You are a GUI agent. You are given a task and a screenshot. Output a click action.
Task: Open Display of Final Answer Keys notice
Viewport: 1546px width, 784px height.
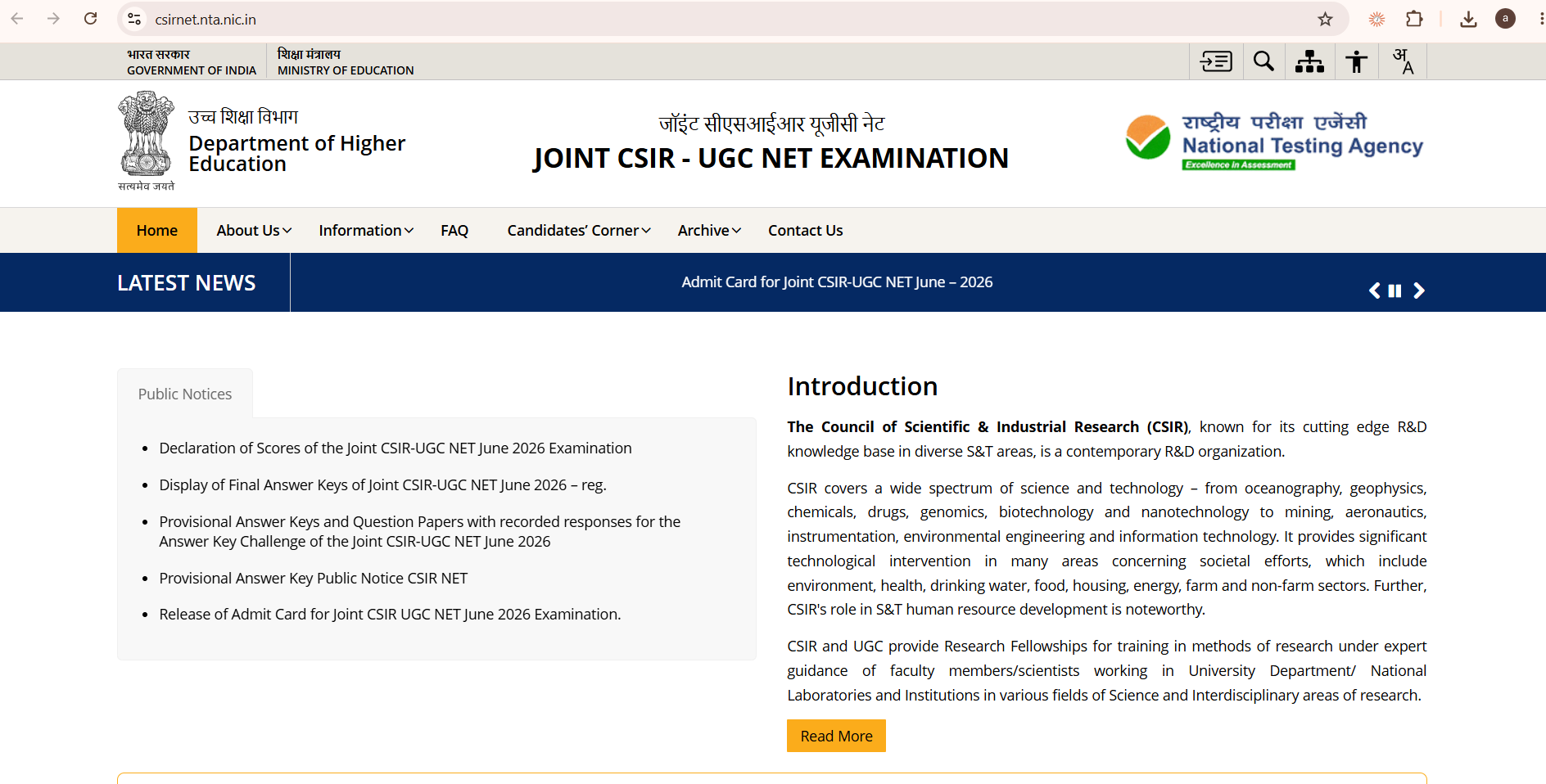tap(382, 484)
